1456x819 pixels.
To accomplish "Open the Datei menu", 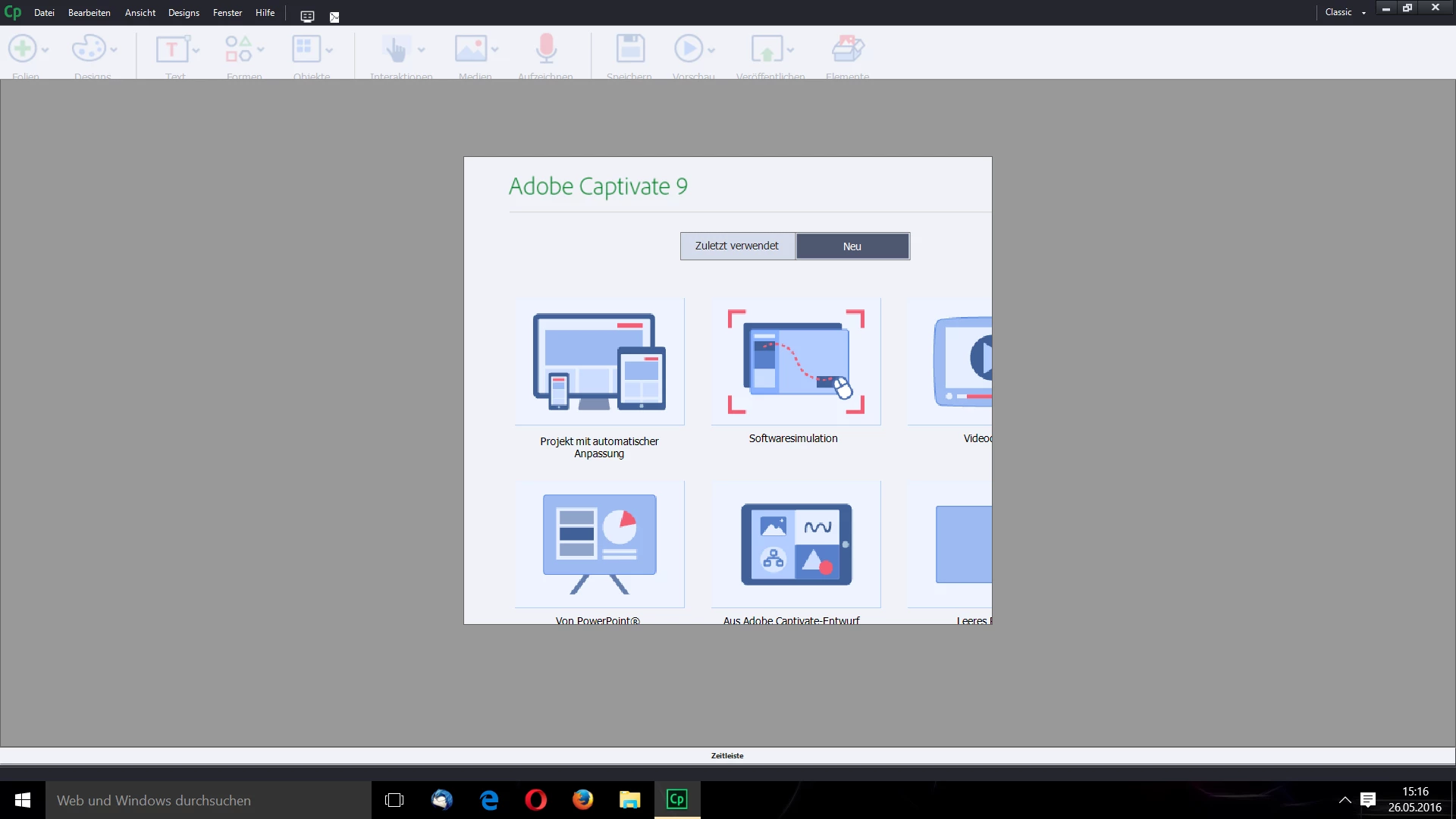I will coord(44,13).
